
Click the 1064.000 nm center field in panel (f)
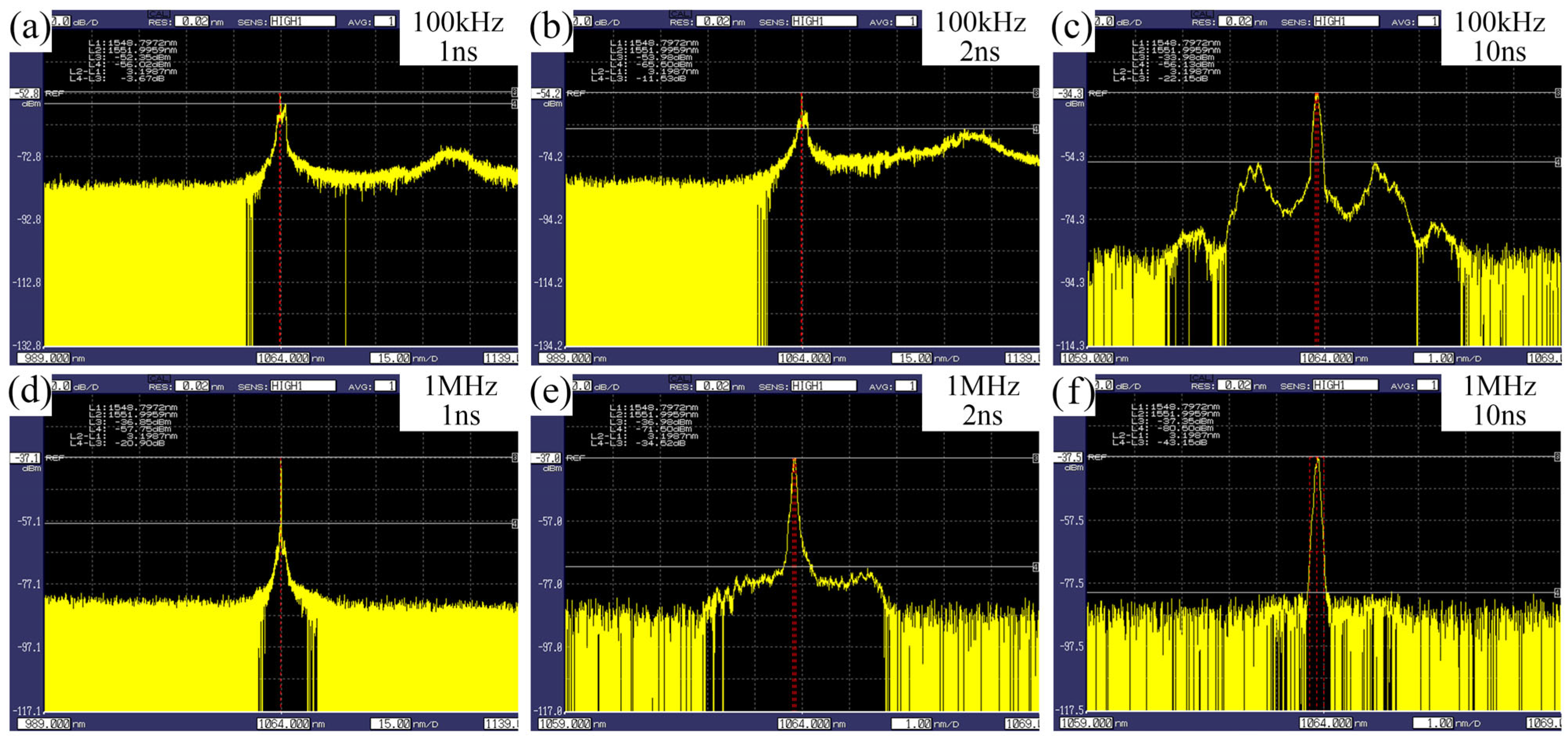(x=1325, y=723)
